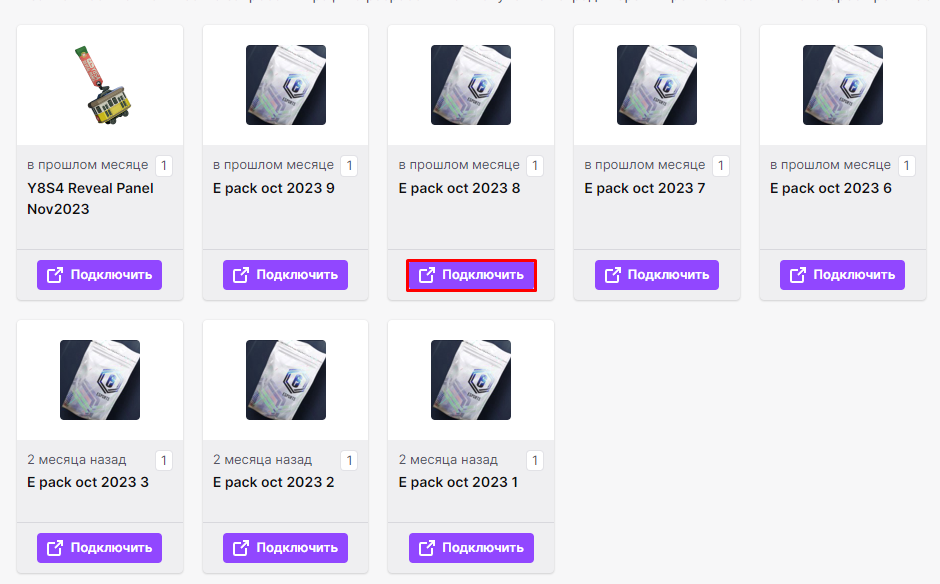The width and height of the screenshot is (940, 584).
Task: View E pack oct 2023 7 pack image
Action: coord(657,85)
